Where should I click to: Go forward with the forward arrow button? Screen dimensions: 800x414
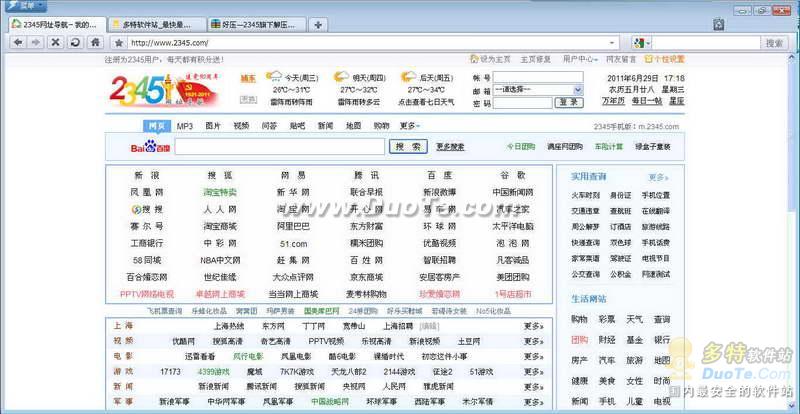35,43
